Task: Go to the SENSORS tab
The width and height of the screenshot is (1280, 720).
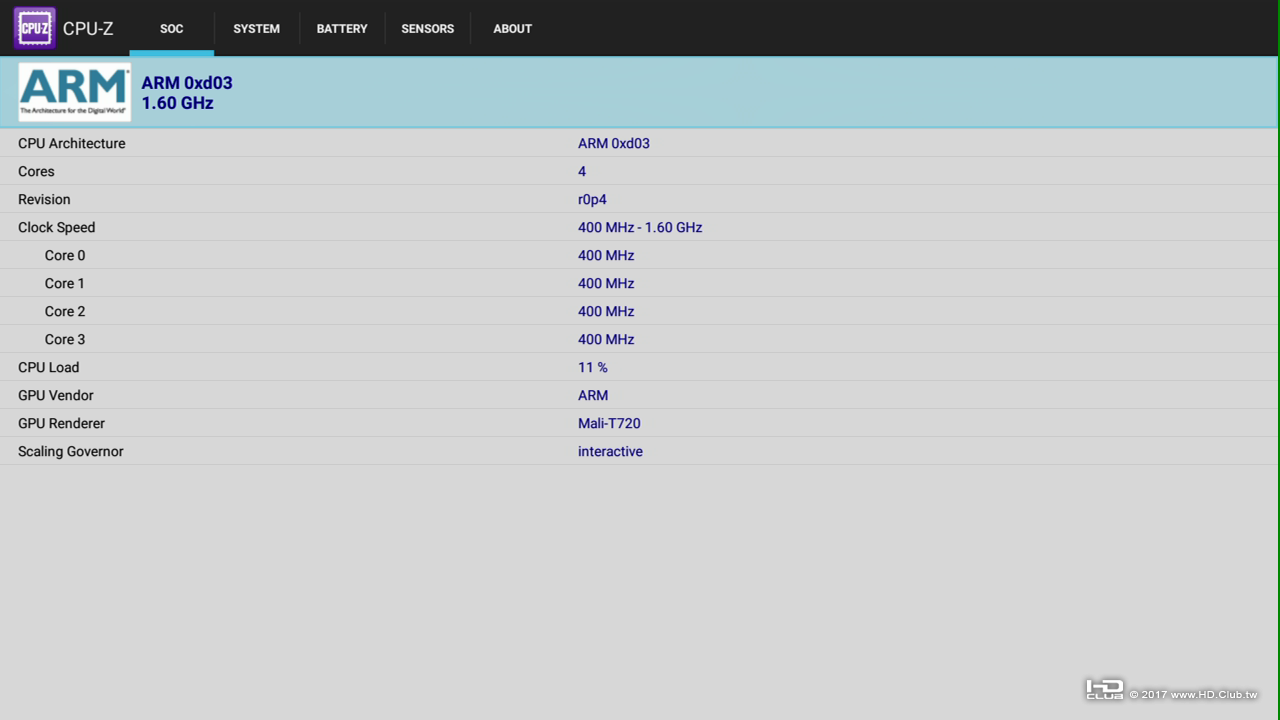Action: pos(428,28)
